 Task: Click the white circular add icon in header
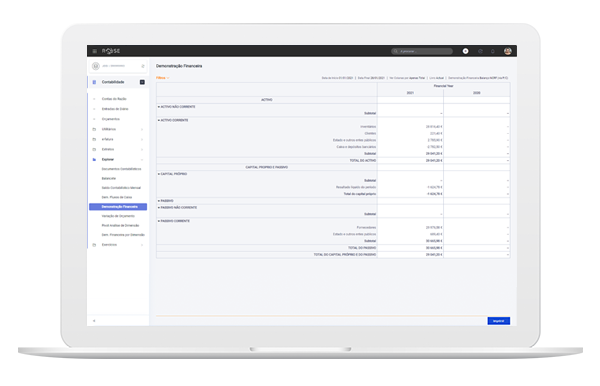tap(465, 51)
